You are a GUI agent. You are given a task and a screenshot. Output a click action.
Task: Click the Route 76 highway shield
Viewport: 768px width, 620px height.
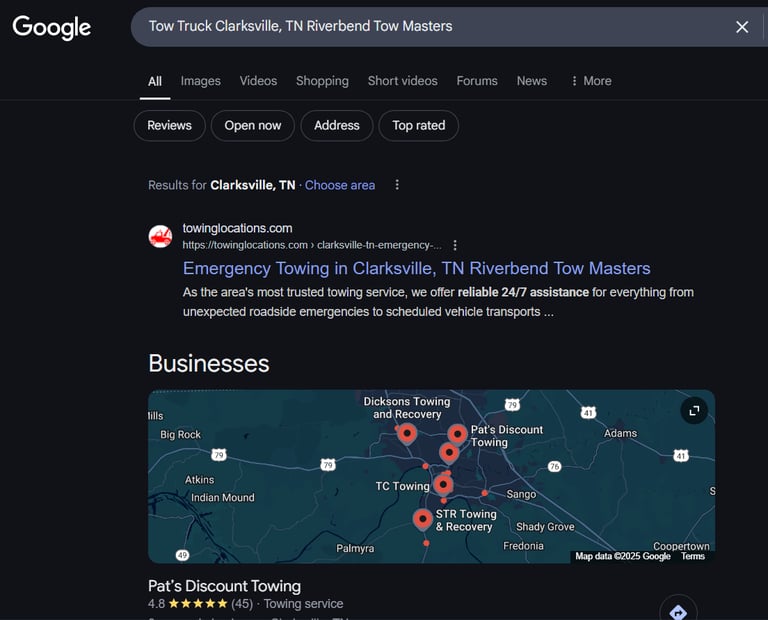click(x=554, y=466)
